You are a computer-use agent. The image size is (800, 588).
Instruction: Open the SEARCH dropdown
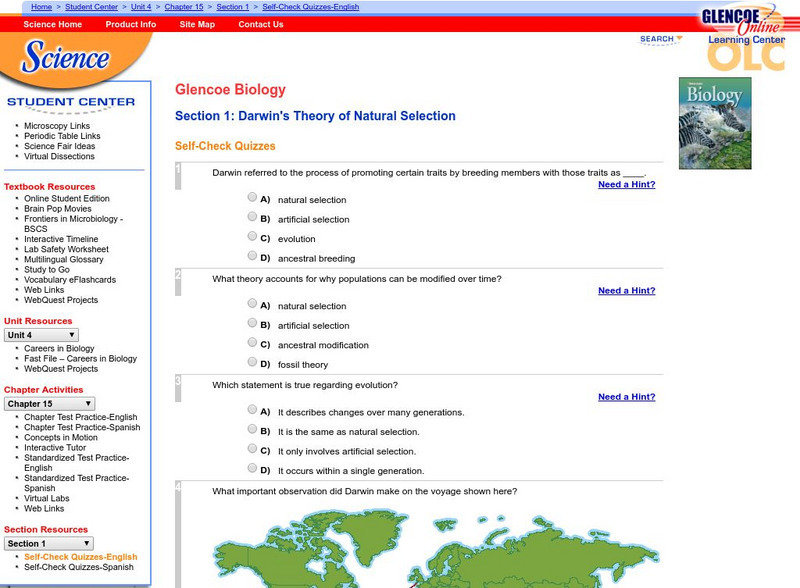(x=661, y=39)
